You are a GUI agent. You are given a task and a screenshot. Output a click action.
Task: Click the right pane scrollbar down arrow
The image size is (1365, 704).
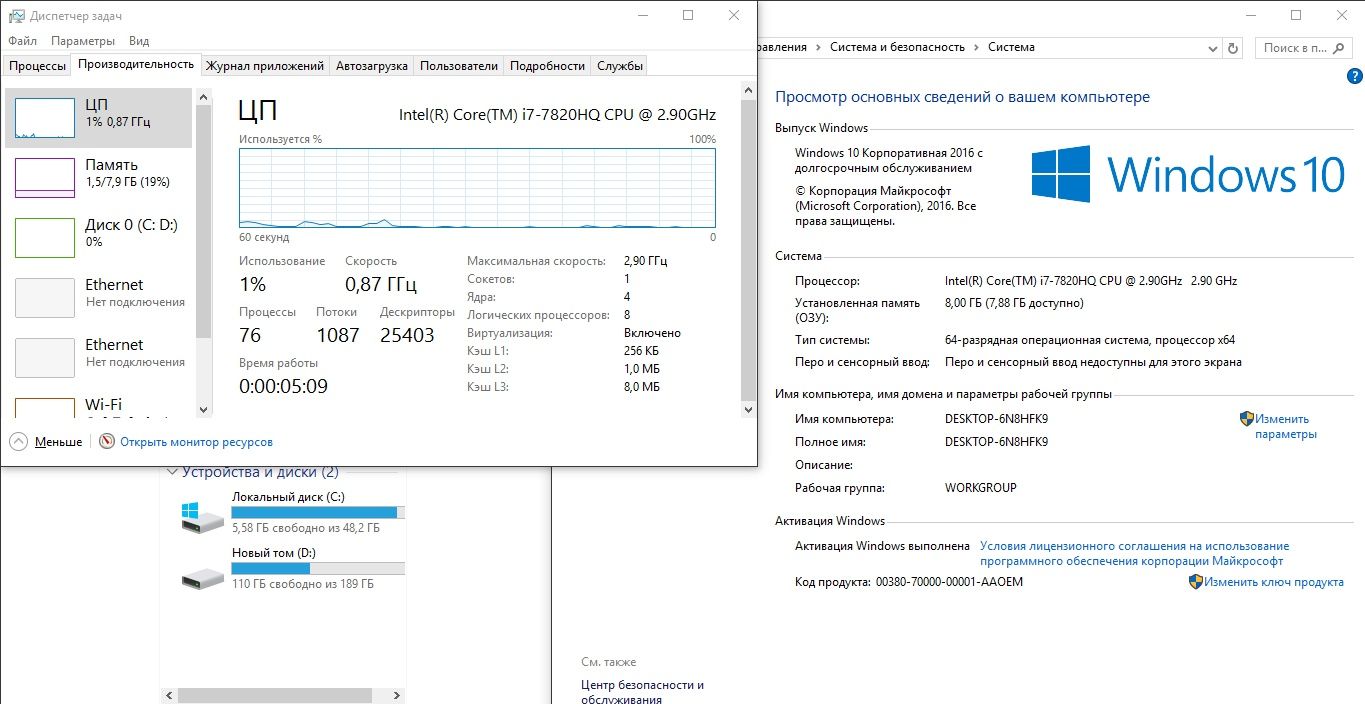click(748, 409)
